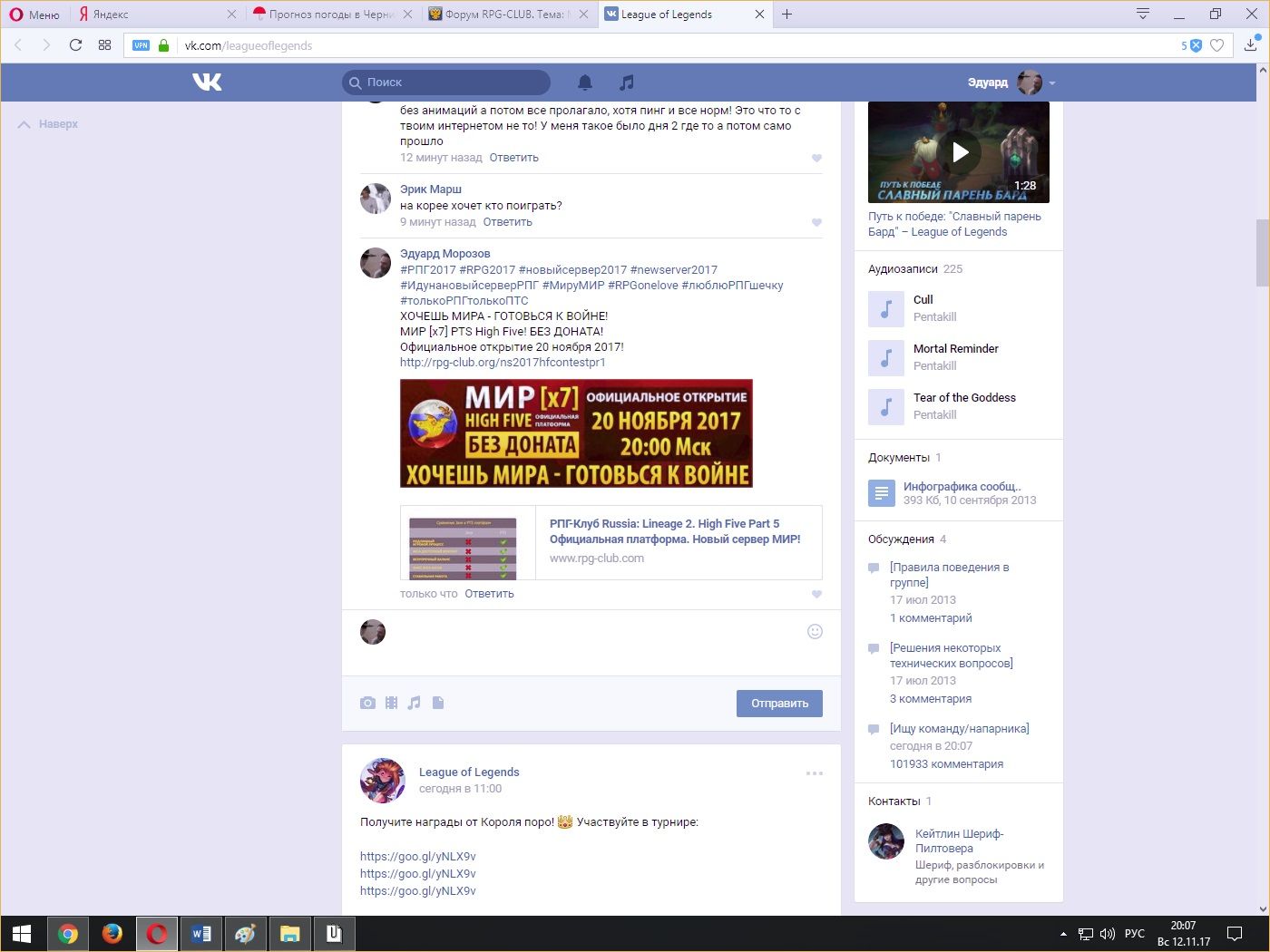The height and width of the screenshot is (952, 1270).
Task: Open notifications bell icon
Action: [585, 83]
